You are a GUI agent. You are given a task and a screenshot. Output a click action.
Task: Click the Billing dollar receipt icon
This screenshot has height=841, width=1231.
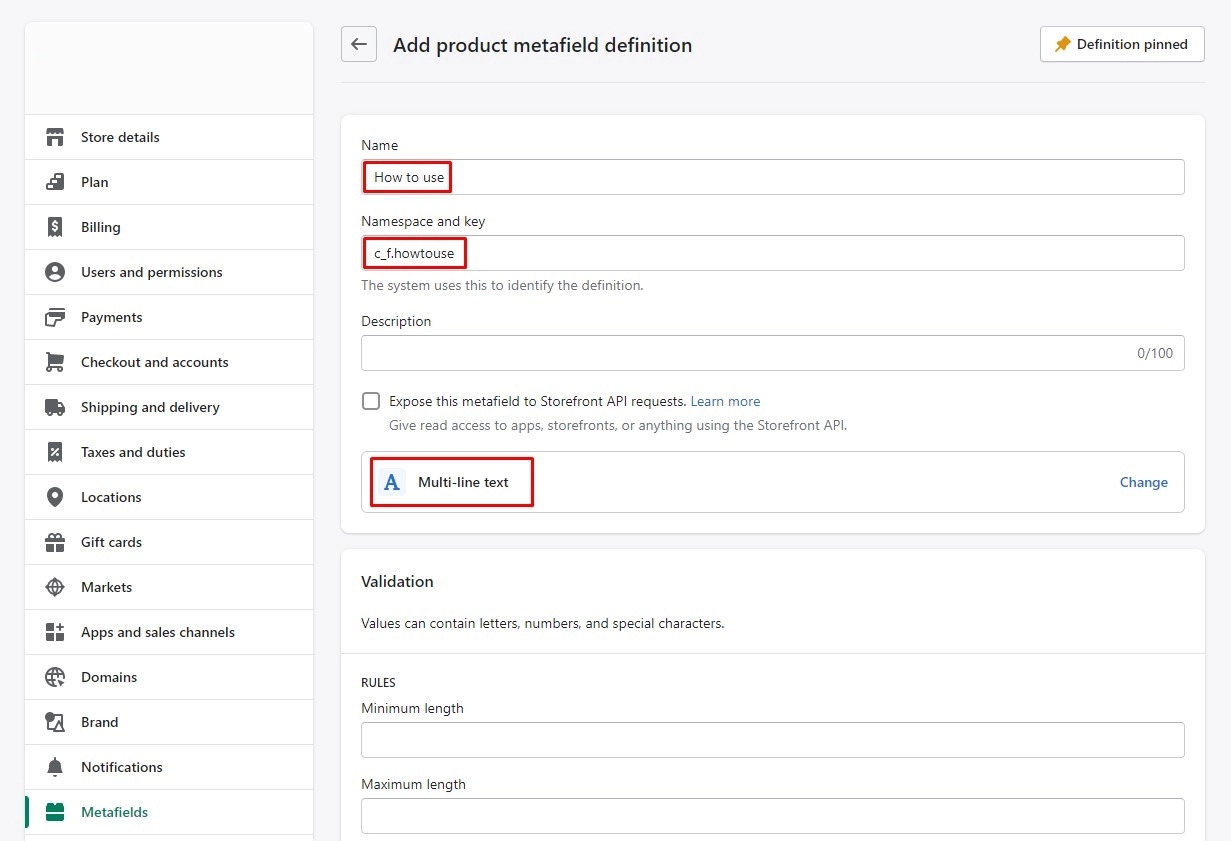[55, 227]
